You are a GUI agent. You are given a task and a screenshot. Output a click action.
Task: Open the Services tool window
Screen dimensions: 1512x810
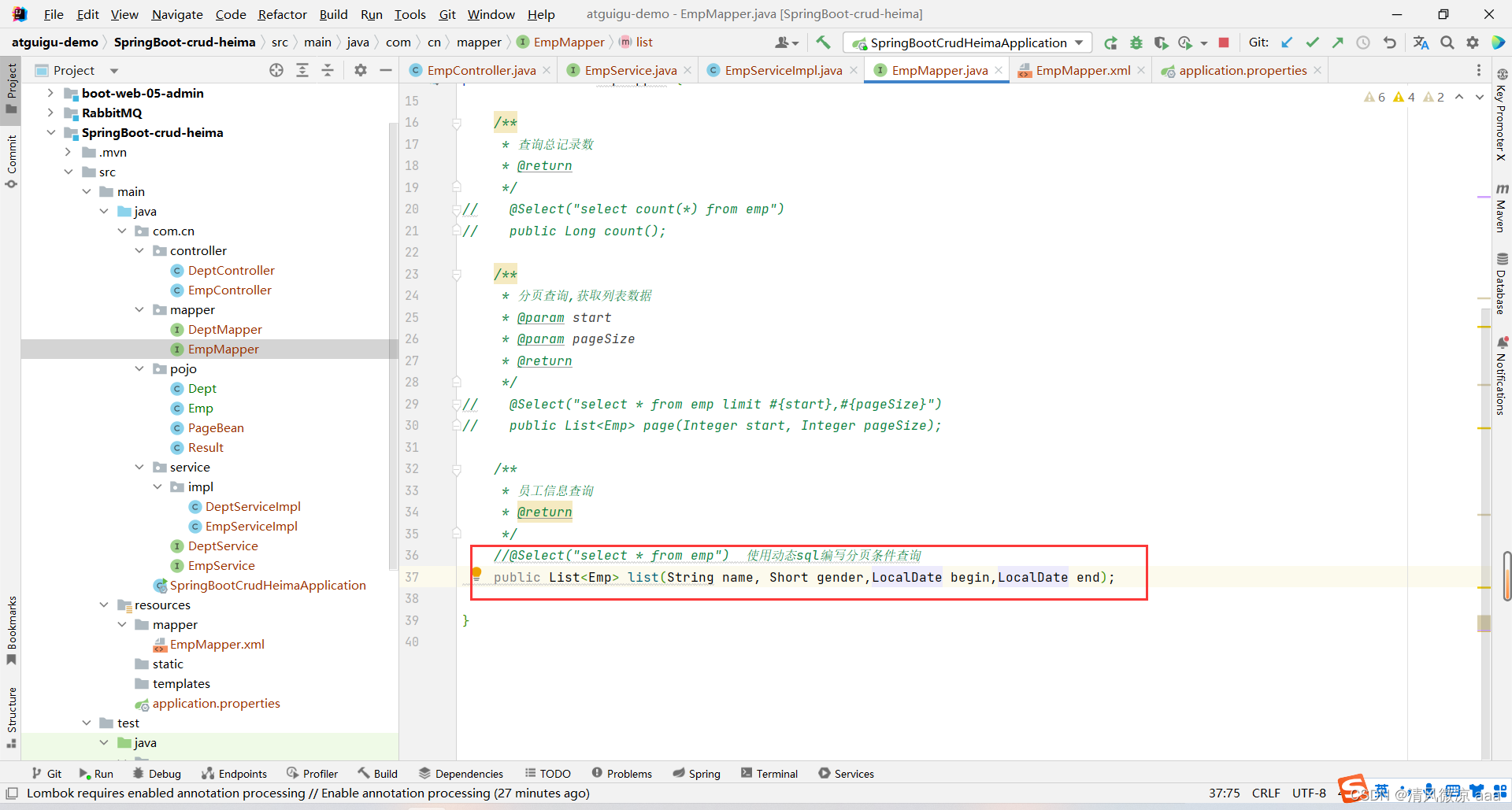[846, 774]
